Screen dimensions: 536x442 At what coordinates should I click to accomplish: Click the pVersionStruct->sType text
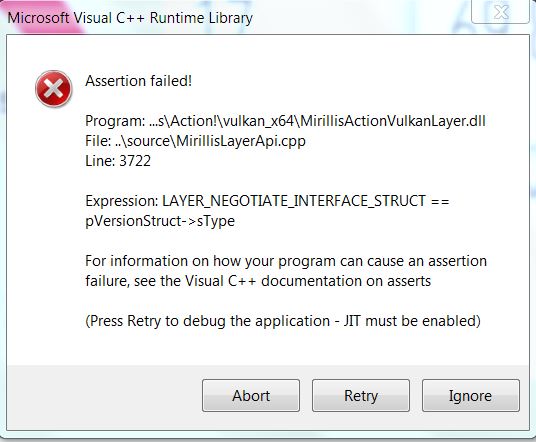click(x=160, y=221)
